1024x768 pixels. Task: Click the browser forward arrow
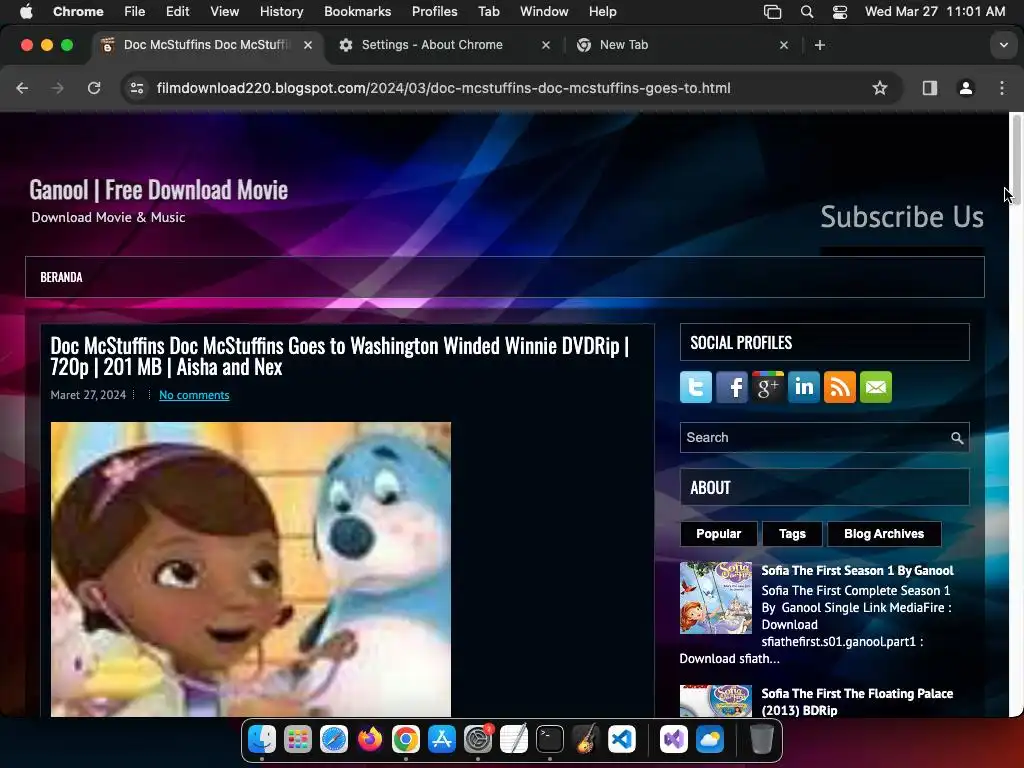pyautogui.click(x=57, y=88)
